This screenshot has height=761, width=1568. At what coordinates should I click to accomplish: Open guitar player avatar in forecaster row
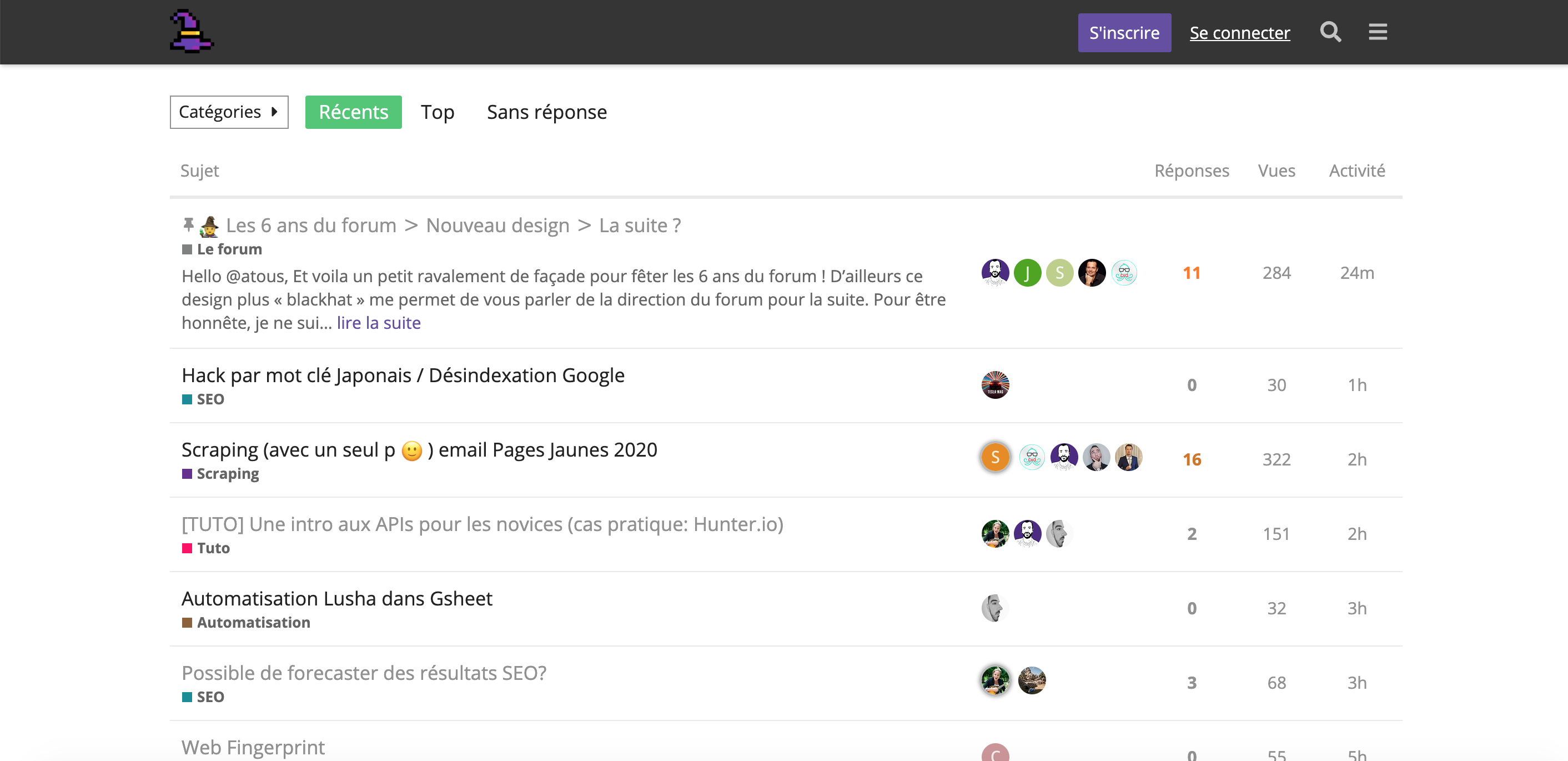[995, 680]
